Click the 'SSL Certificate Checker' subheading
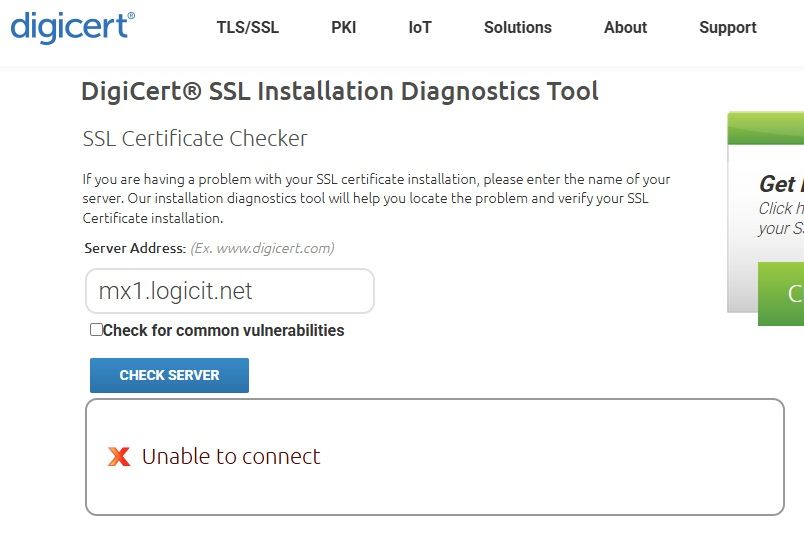 [195, 138]
